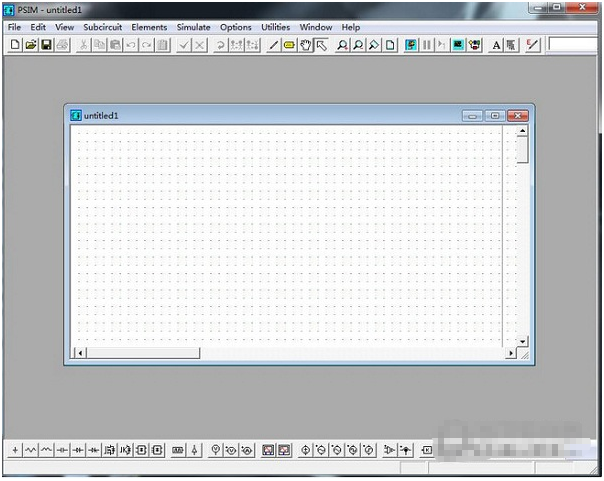
Task: Click the horizontal scrollbar left arrow
Action: pyautogui.click(x=81, y=353)
